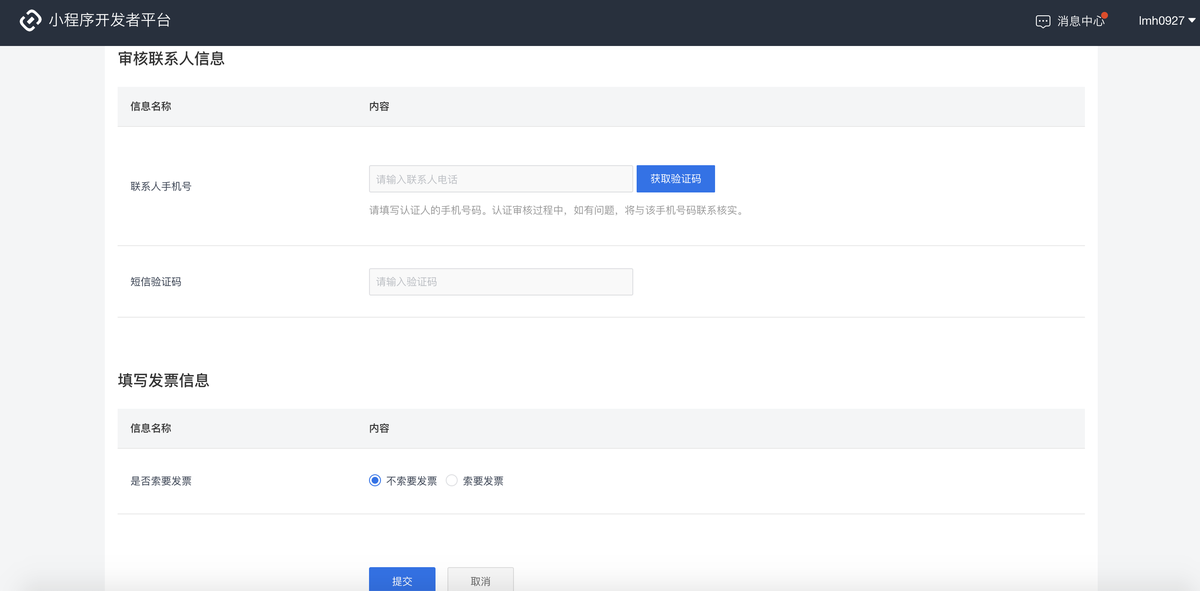This screenshot has width=1200, height=591.
Task: Click the 索要发票 option label text
Action: click(x=483, y=481)
